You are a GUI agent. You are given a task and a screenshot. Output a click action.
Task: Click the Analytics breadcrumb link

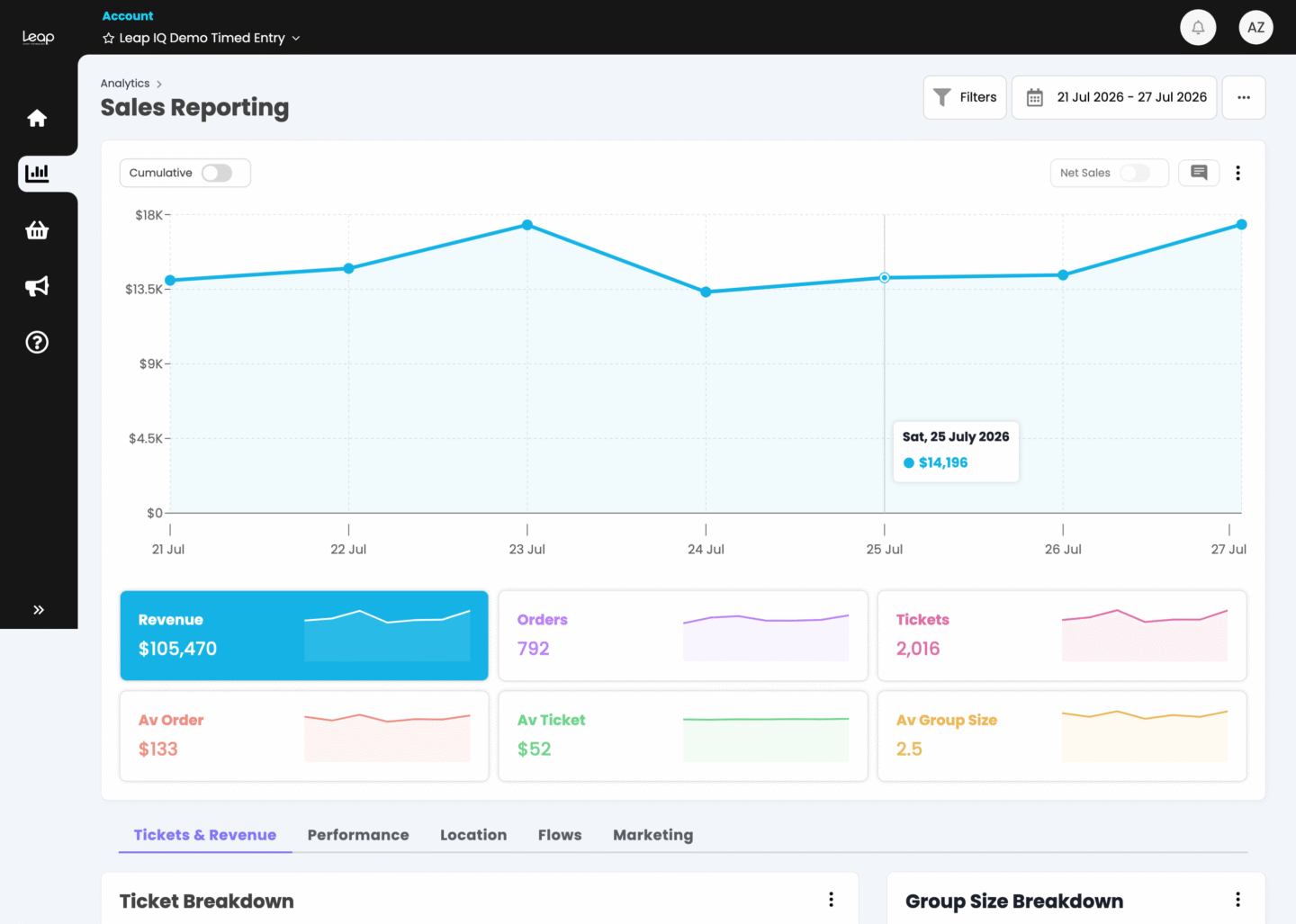[125, 84]
